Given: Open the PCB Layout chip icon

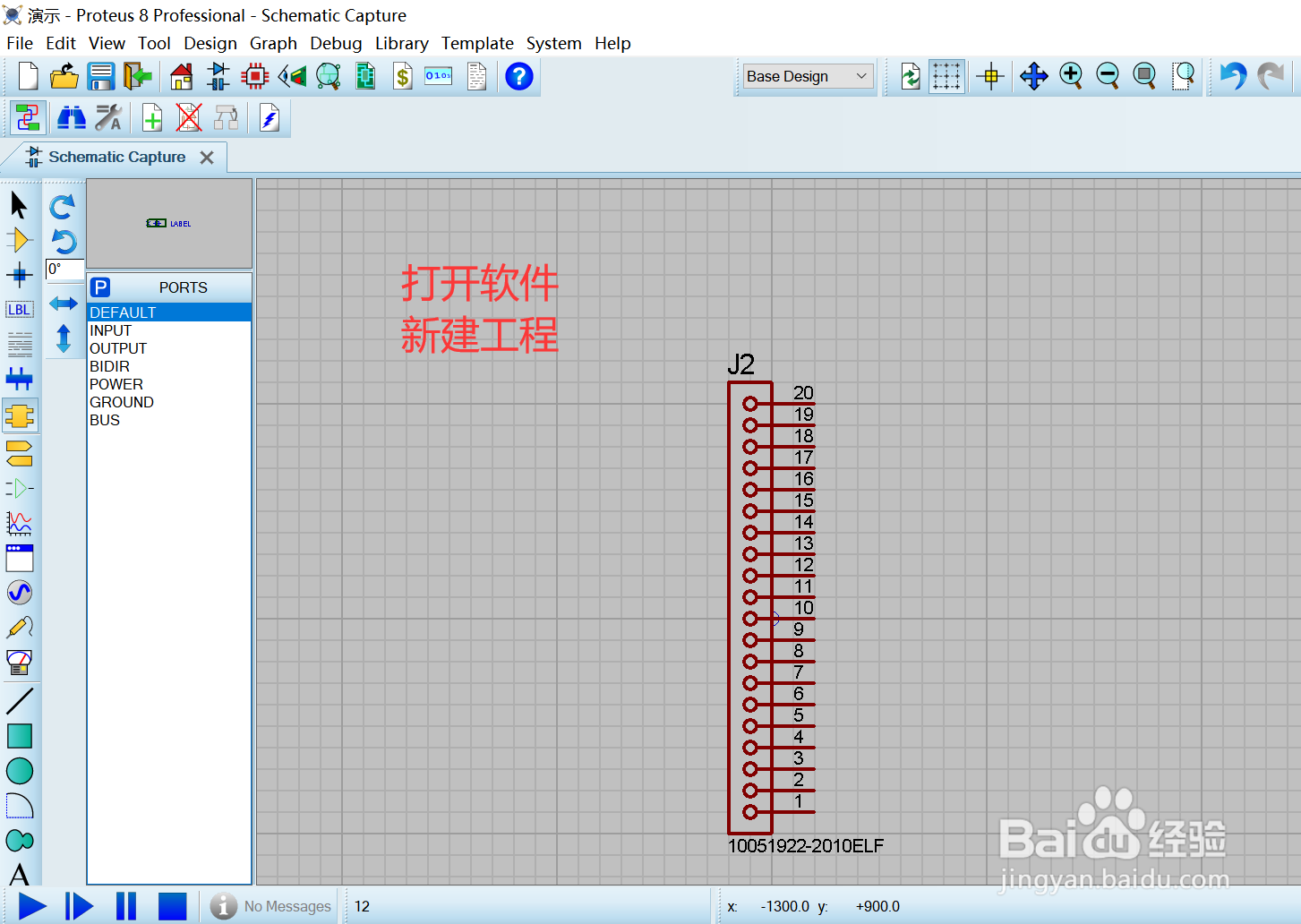Looking at the screenshot, I should tap(255, 76).
